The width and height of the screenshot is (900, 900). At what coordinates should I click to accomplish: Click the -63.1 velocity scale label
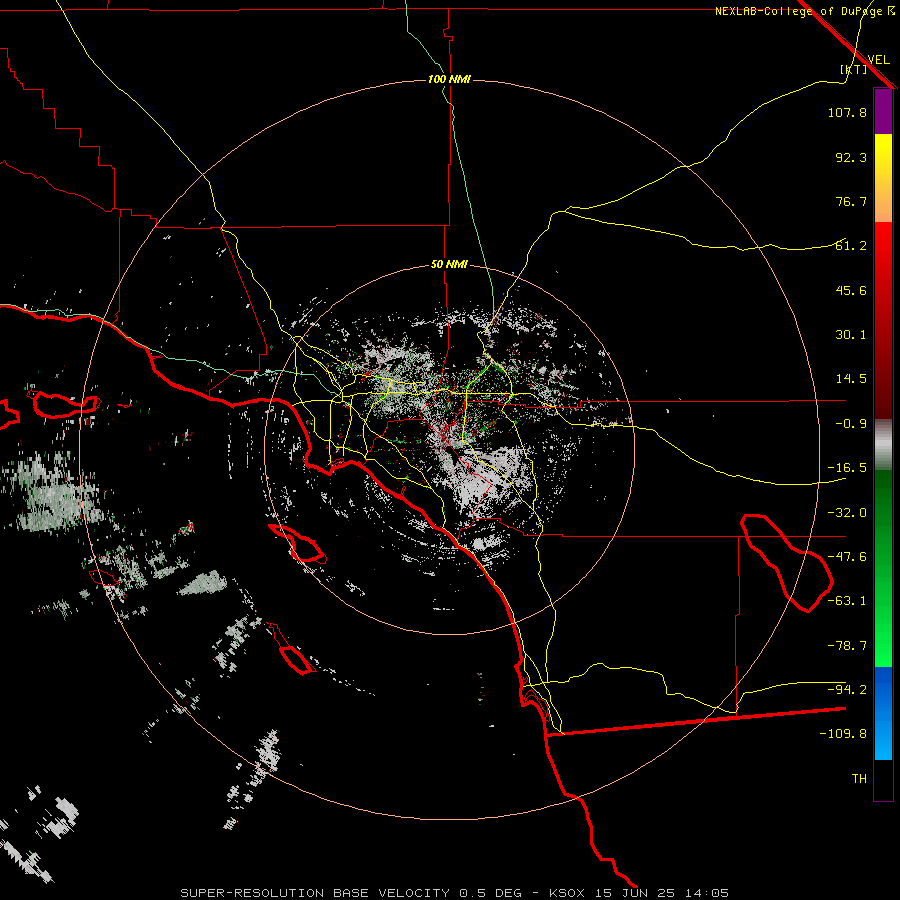tap(847, 601)
